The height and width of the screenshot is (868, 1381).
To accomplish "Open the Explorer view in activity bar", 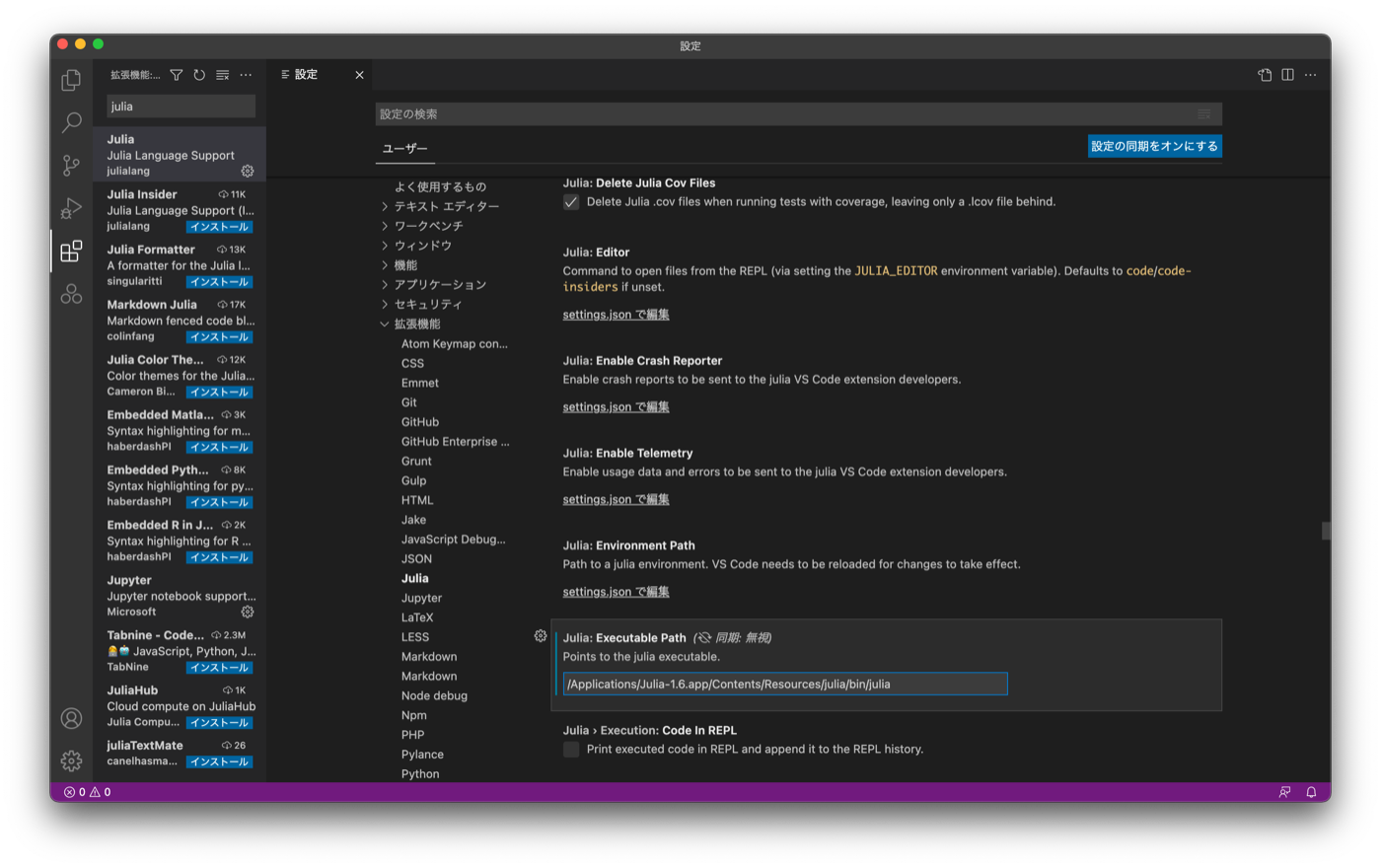I will [71, 79].
